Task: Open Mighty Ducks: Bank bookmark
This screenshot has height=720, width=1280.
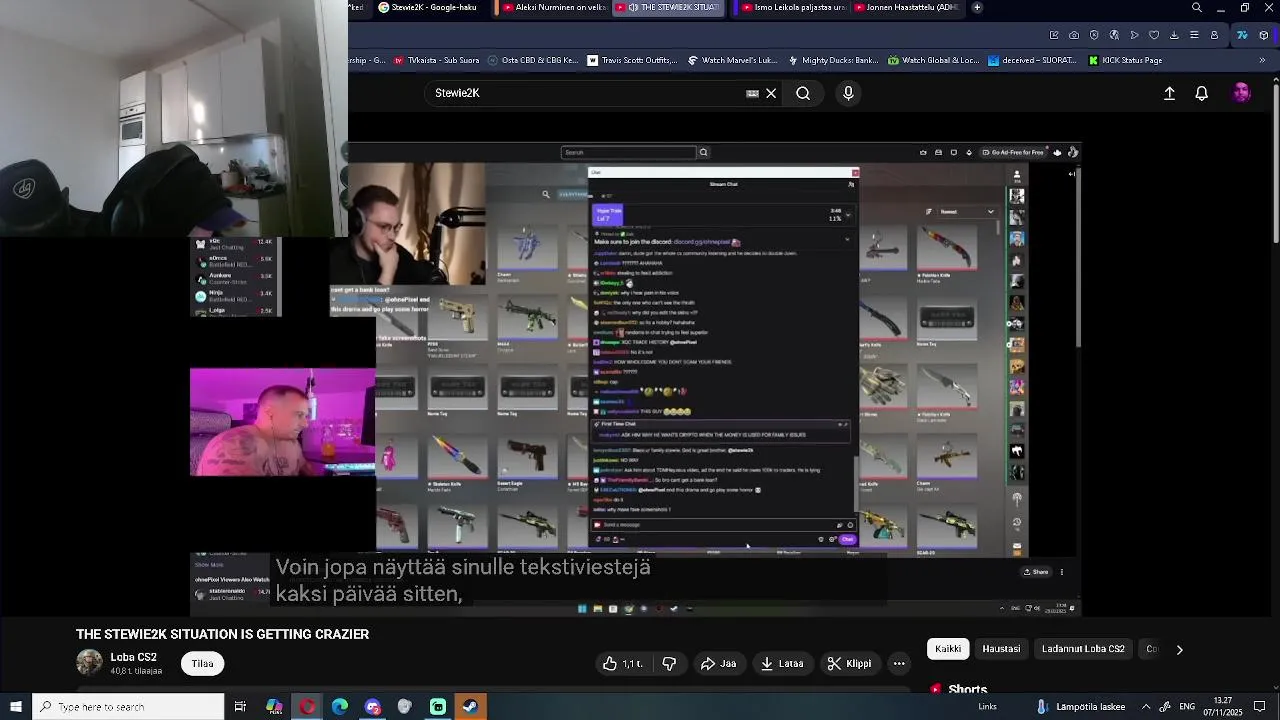Action: [832, 60]
